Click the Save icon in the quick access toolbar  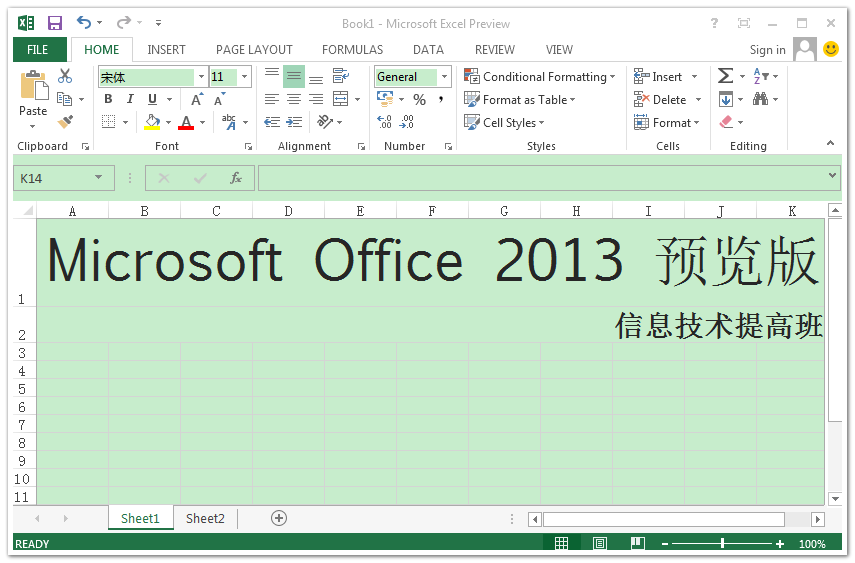coord(55,23)
